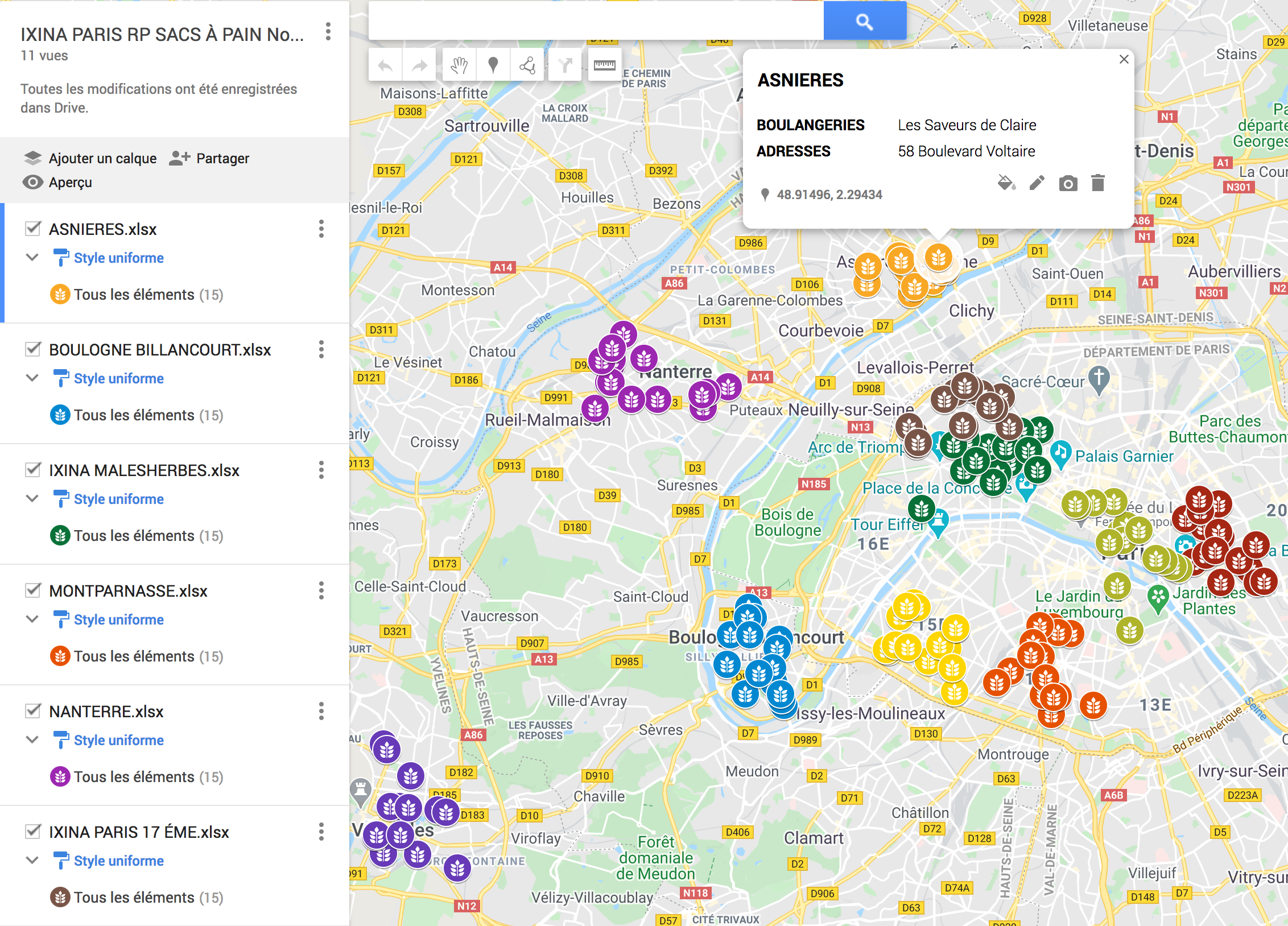Open MONTPARNASSE.xlsx layer options menu
The image size is (1288, 926).
[x=321, y=590]
